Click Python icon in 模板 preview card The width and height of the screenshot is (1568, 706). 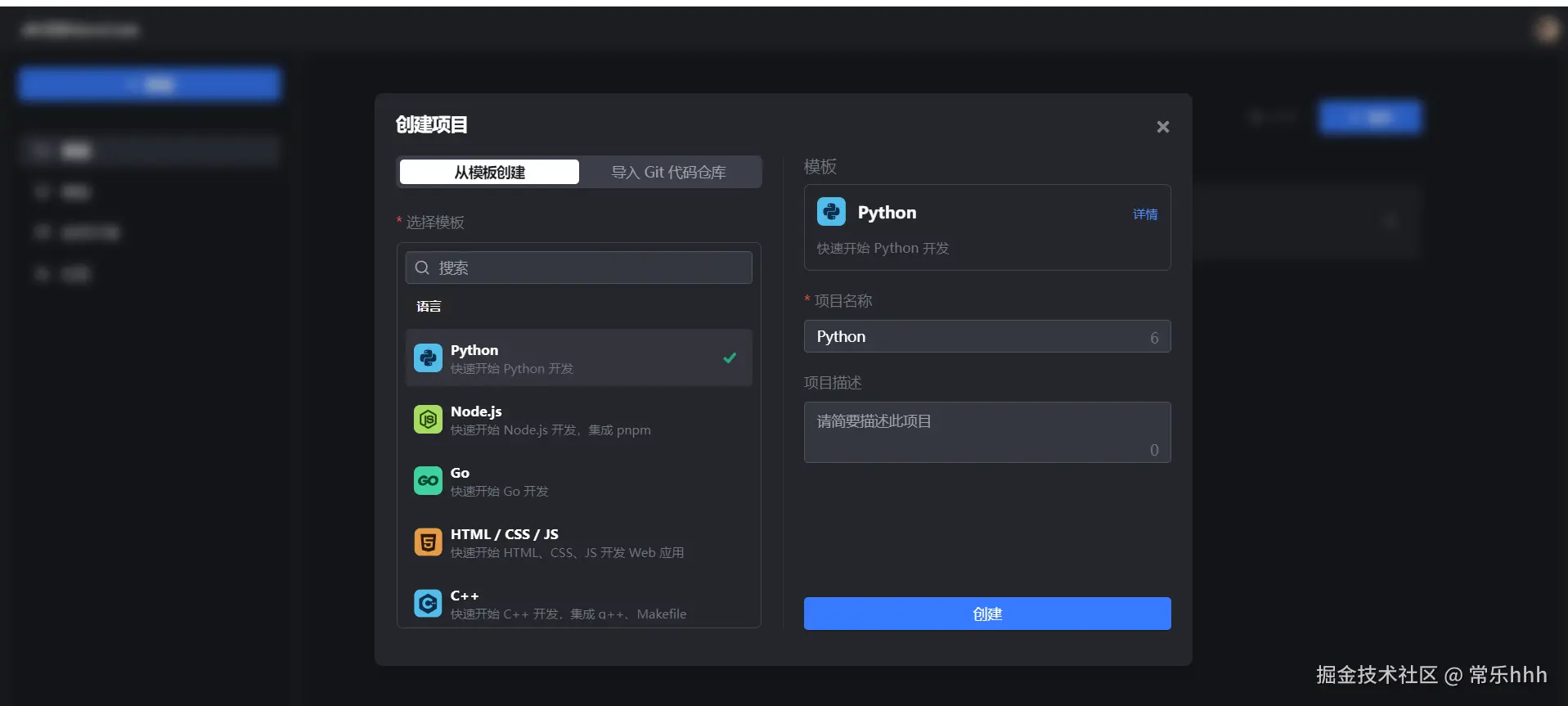(831, 212)
